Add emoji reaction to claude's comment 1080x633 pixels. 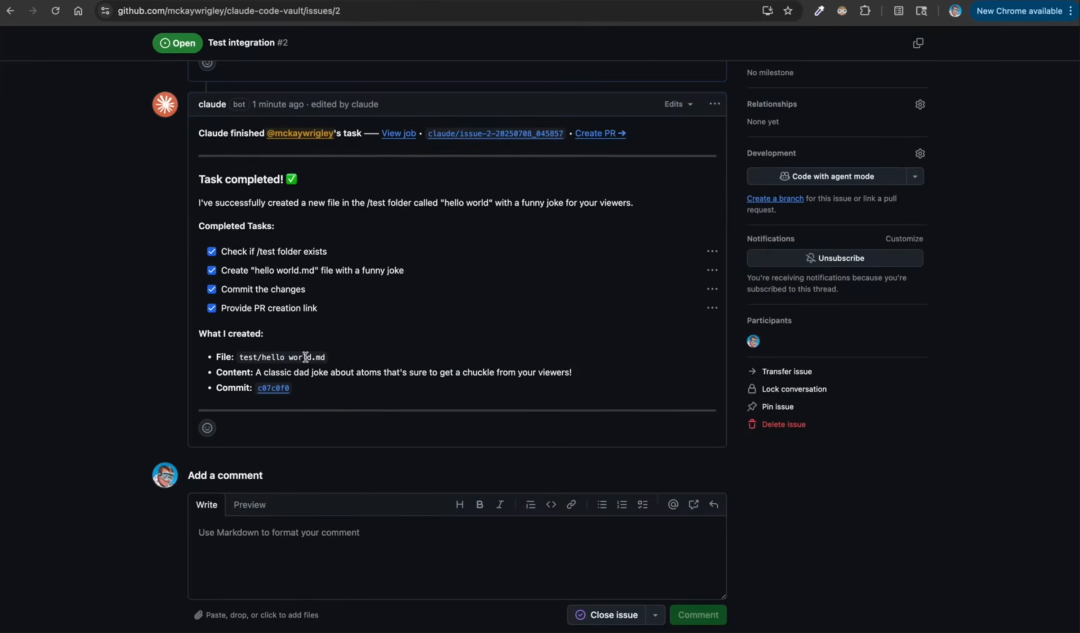(x=207, y=428)
